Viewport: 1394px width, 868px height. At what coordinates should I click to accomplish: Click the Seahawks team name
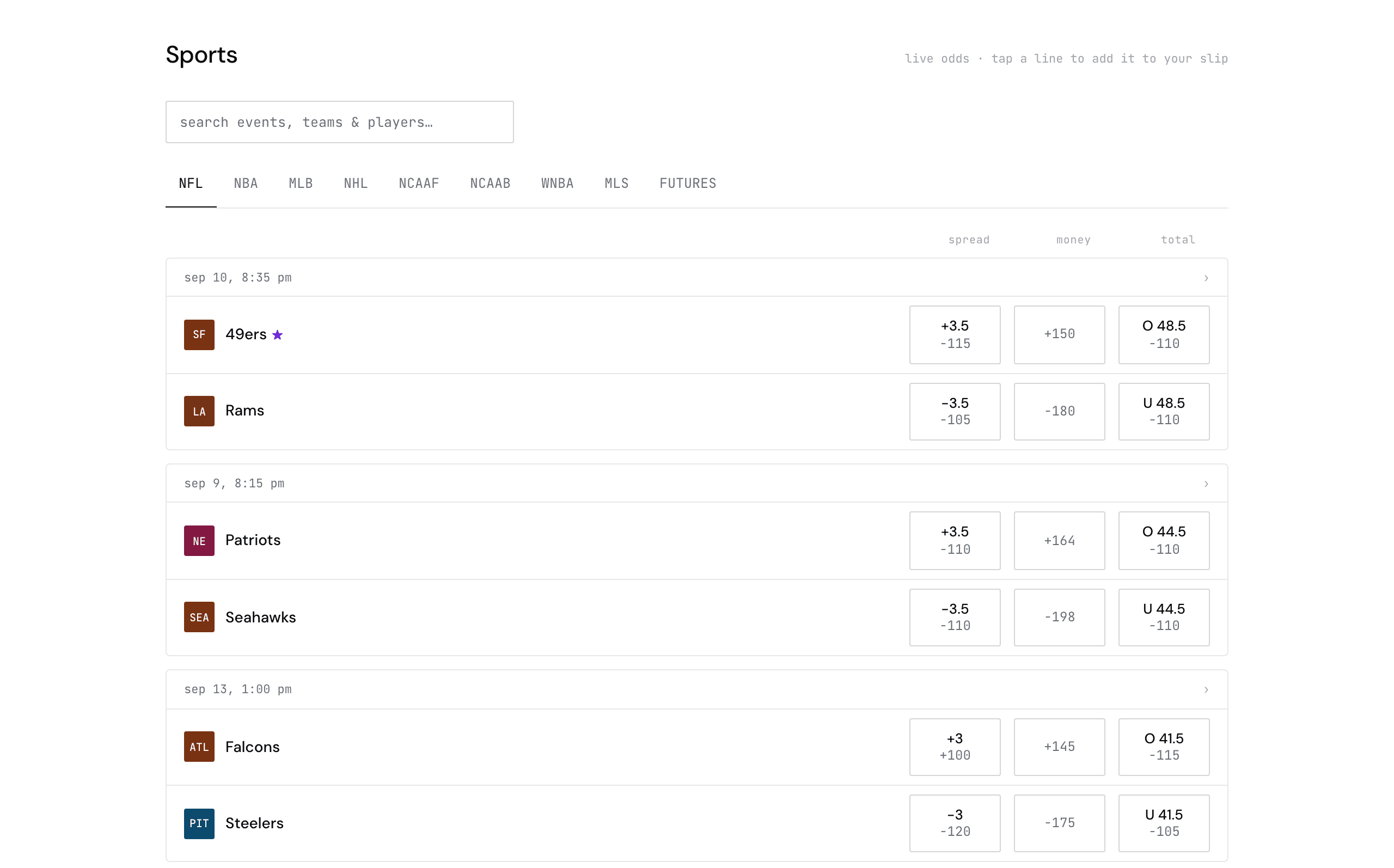pyautogui.click(x=260, y=618)
